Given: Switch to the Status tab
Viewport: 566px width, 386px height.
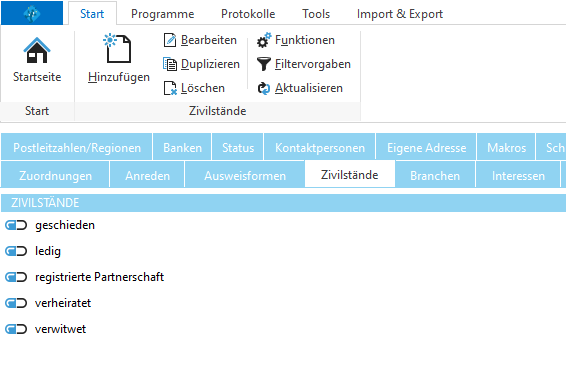Looking at the screenshot, I should pyautogui.click(x=238, y=147).
